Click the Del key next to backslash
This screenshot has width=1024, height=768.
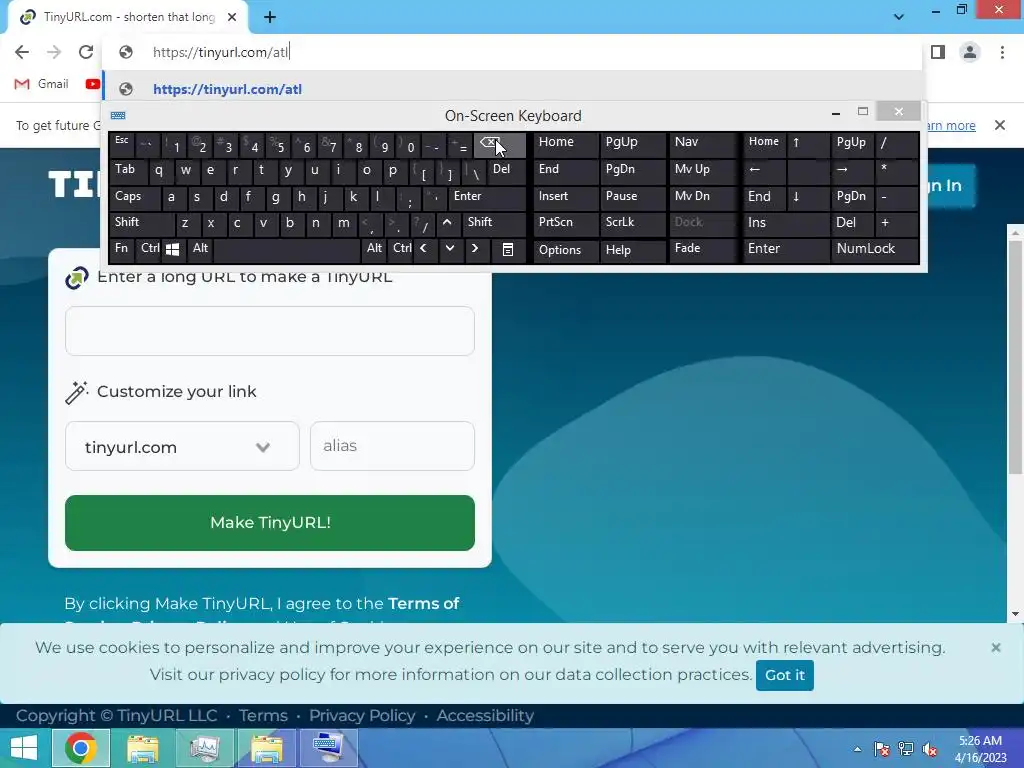[x=506, y=171]
